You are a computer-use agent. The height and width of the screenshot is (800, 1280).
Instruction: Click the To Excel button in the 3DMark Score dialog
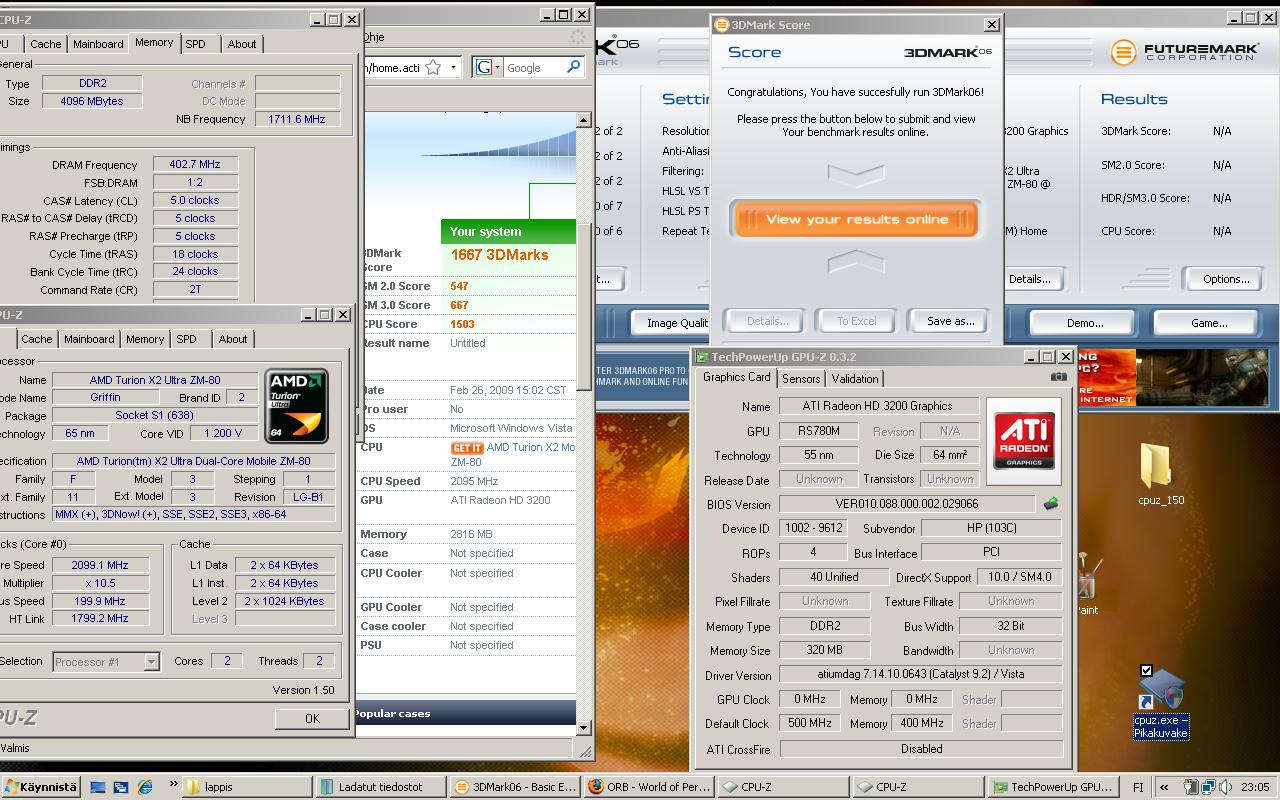click(856, 321)
